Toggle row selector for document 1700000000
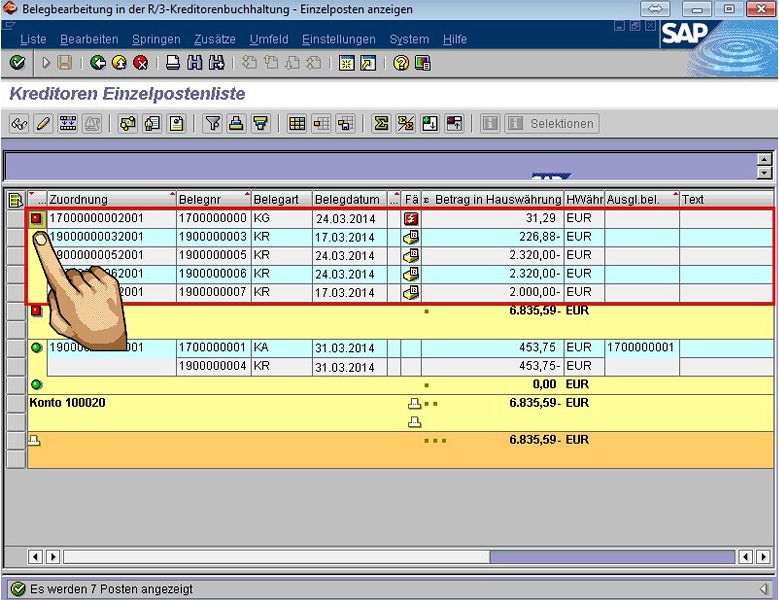The width and height of the screenshot is (779, 600). tap(16, 219)
